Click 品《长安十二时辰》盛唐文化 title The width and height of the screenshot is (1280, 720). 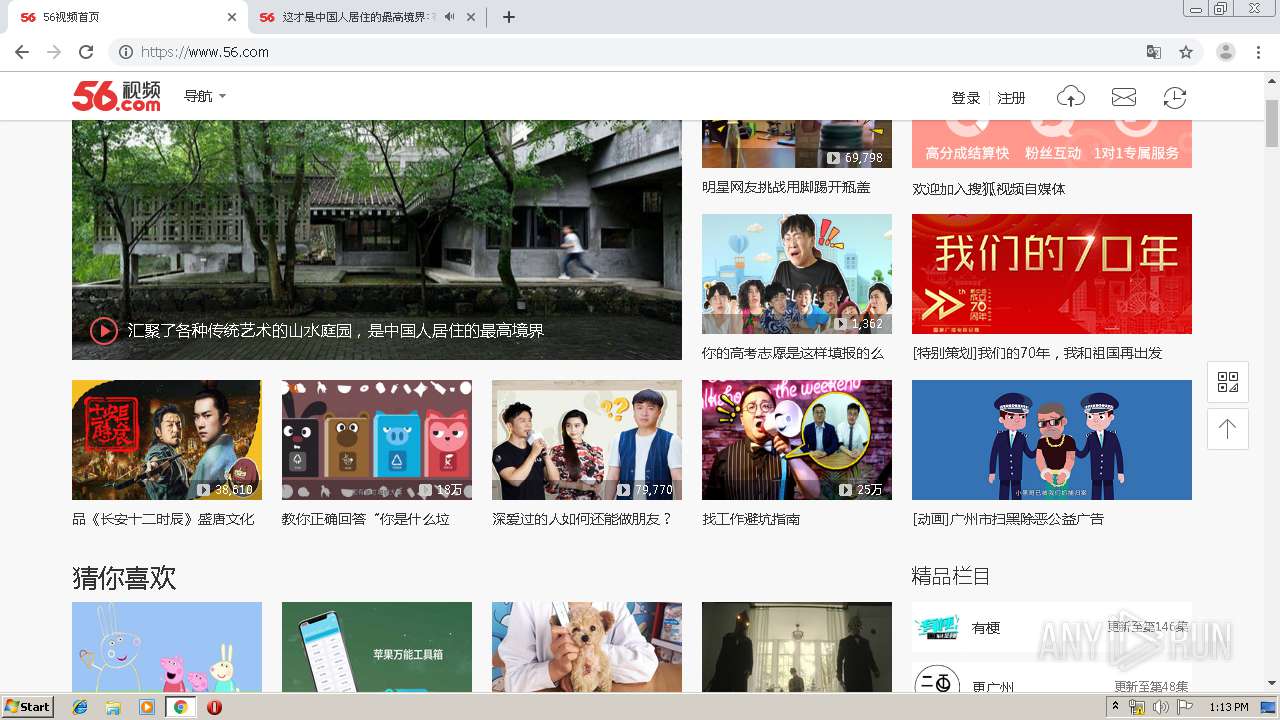click(x=163, y=519)
